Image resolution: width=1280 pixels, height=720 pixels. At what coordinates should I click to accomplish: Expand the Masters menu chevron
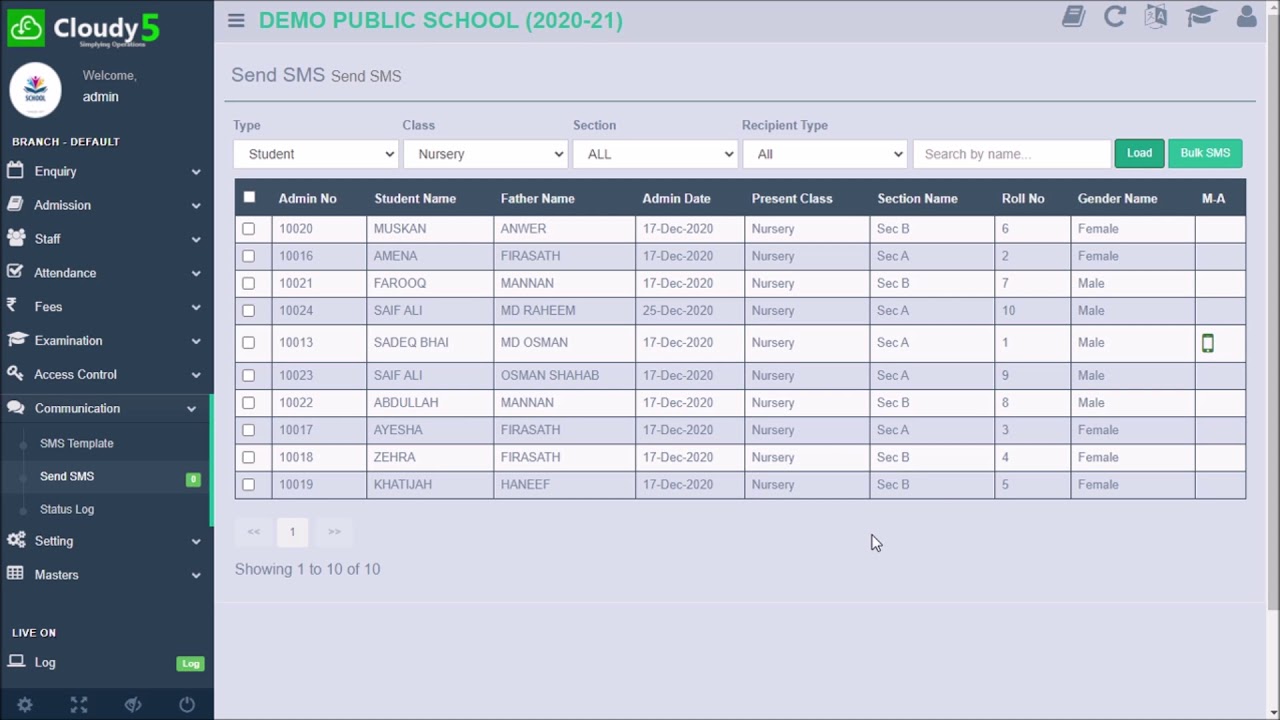pyautogui.click(x=196, y=575)
